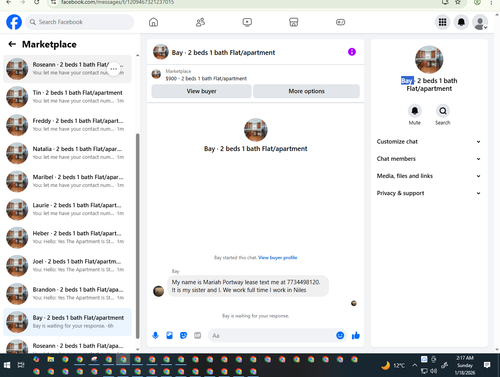This screenshot has height=377, width=500.
Task: Follow the View buyer profile link
Action: pyautogui.click(x=277, y=257)
